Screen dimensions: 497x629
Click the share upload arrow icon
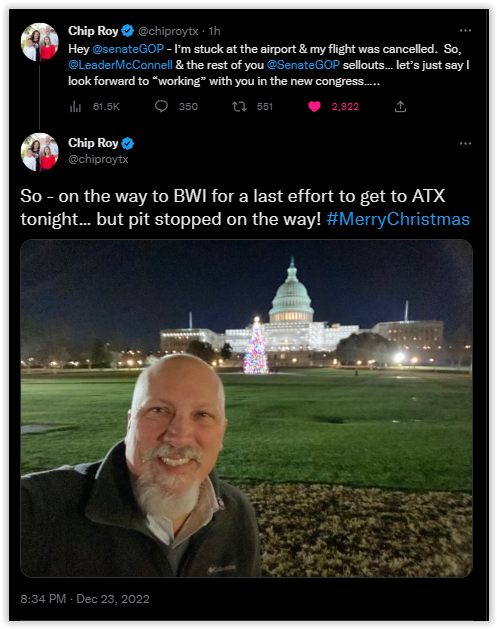pos(400,106)
